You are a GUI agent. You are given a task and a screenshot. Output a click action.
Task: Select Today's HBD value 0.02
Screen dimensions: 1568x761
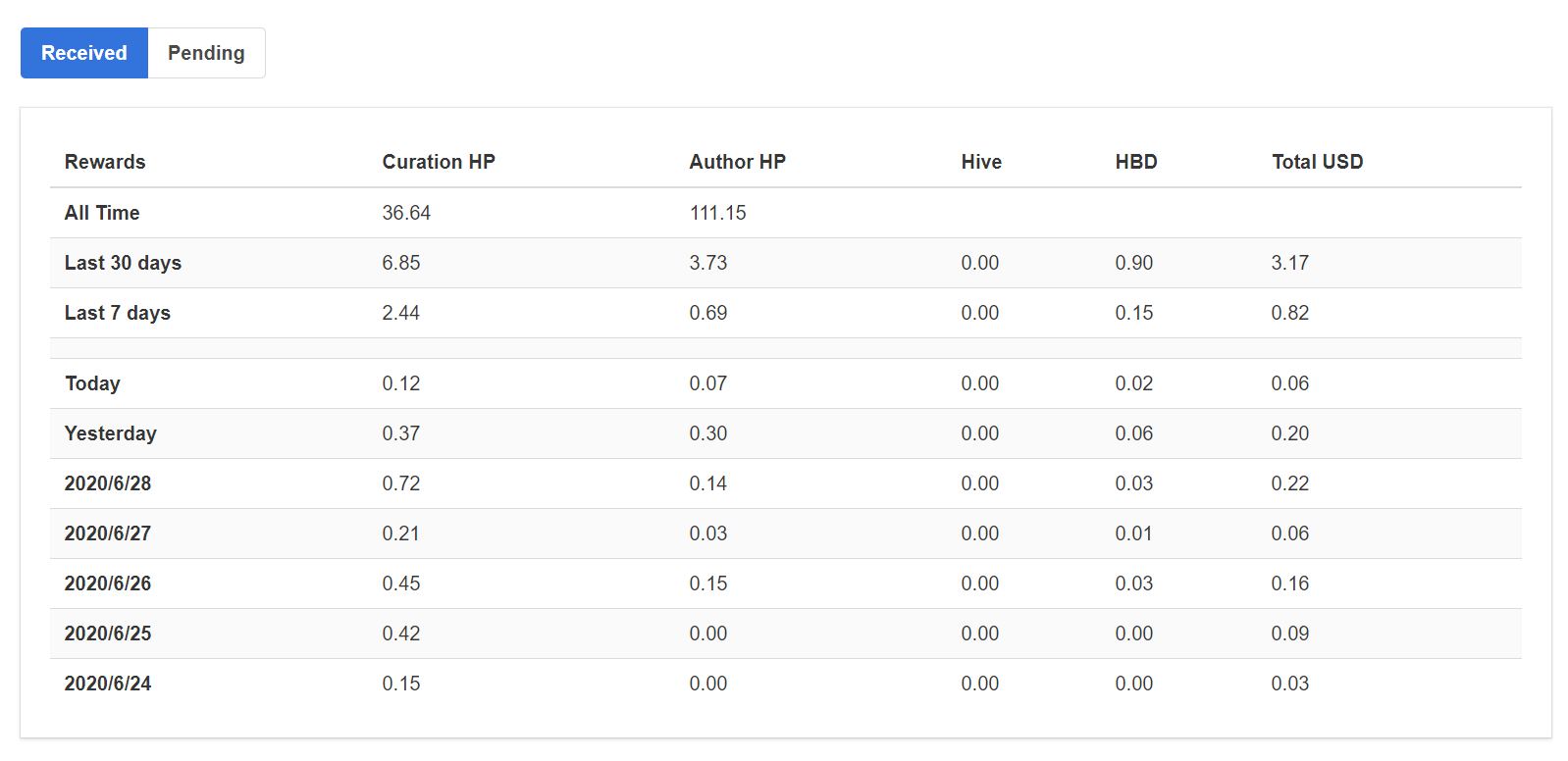(x=1134, y=383)
